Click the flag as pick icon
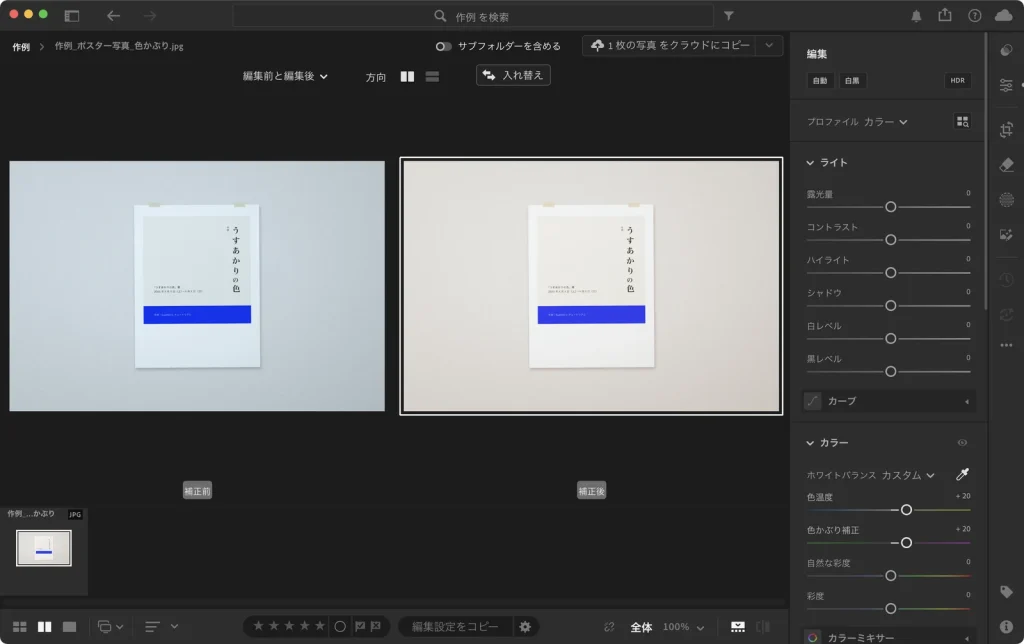1024x644 pixels. pyautogui.click(x=360, y=626)
